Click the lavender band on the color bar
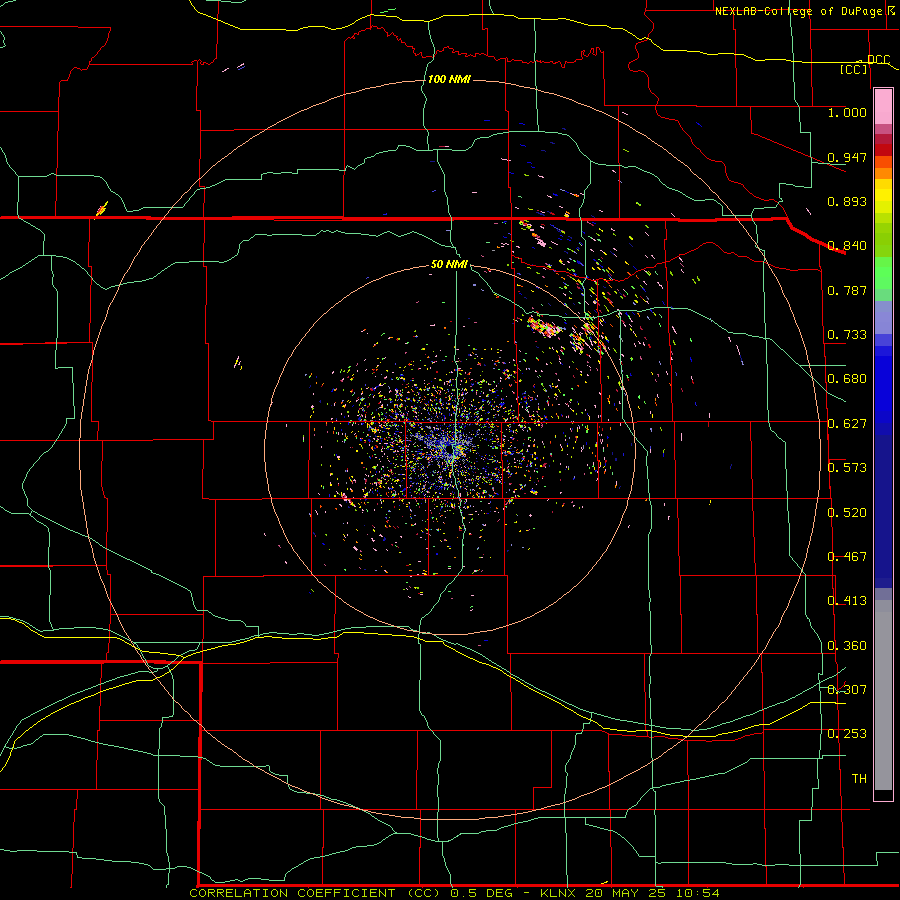 (x=883, y=317)
